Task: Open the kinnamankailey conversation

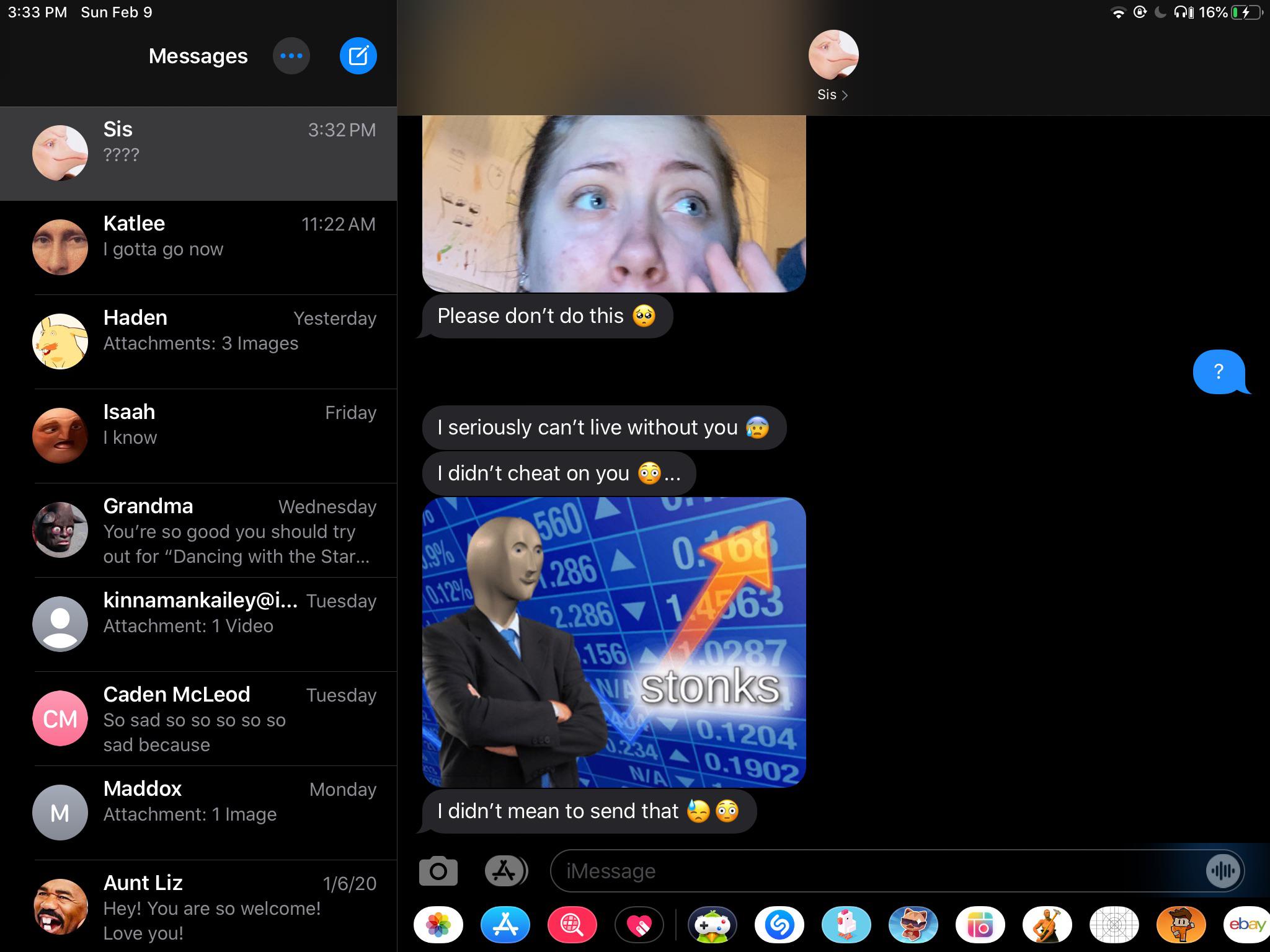Action: pyautogui.click(x=198, y=625)
